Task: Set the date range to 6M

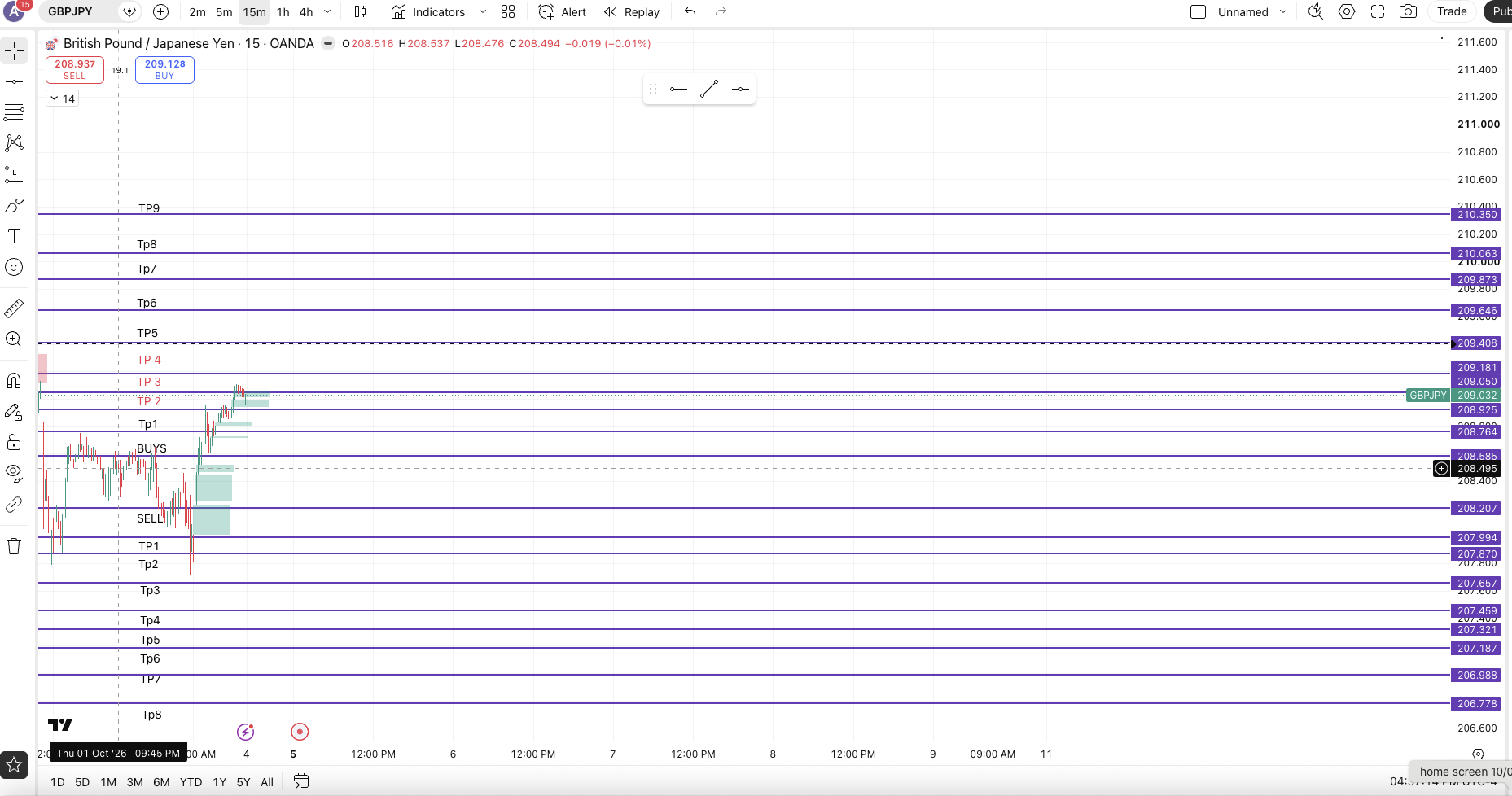Action: click(161, 782)
